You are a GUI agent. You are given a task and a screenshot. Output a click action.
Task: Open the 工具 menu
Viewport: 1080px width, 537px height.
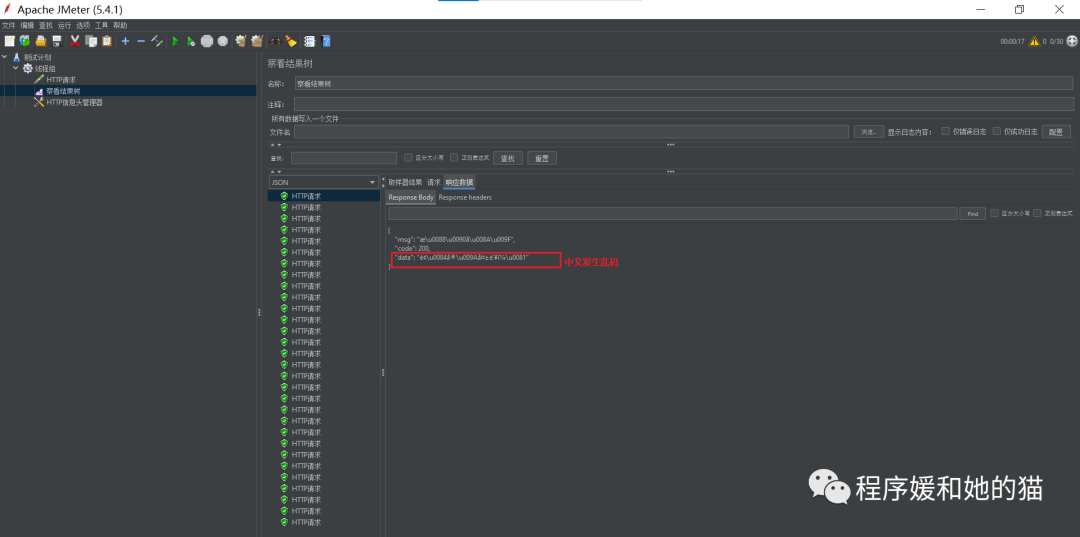coord(101,25)
